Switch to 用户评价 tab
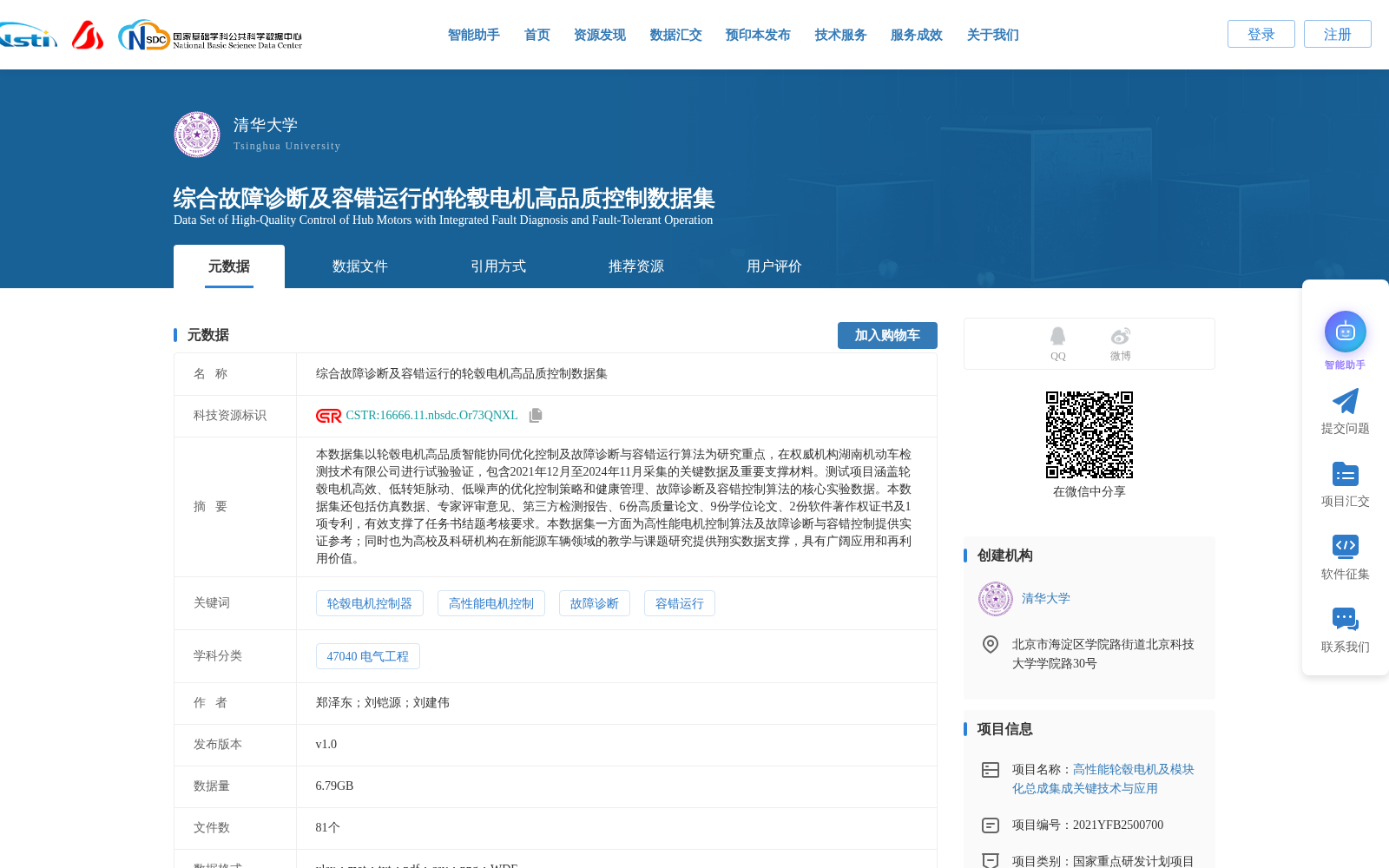The height and width of the screenshot is (868, 1389). 774,266
